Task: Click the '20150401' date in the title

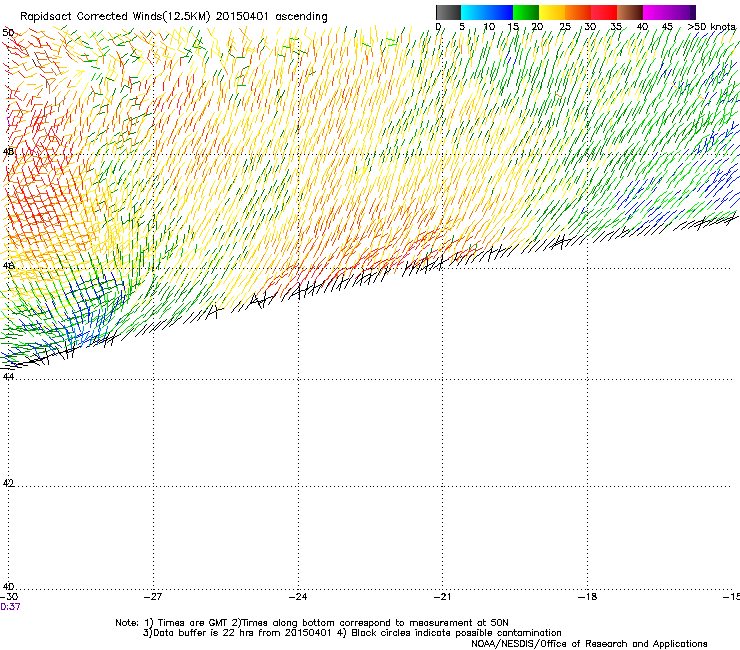Action: [242, 17]
